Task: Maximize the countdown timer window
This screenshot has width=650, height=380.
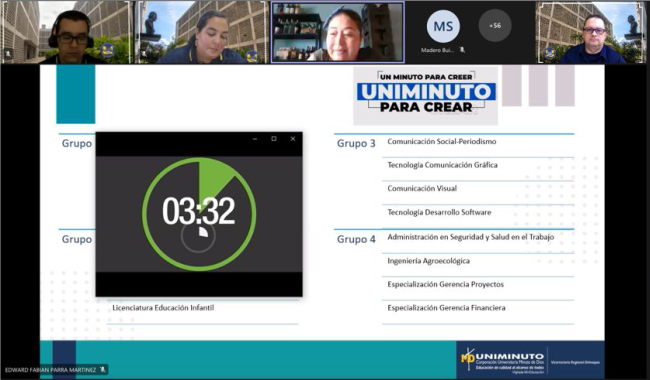Action: 274,139
